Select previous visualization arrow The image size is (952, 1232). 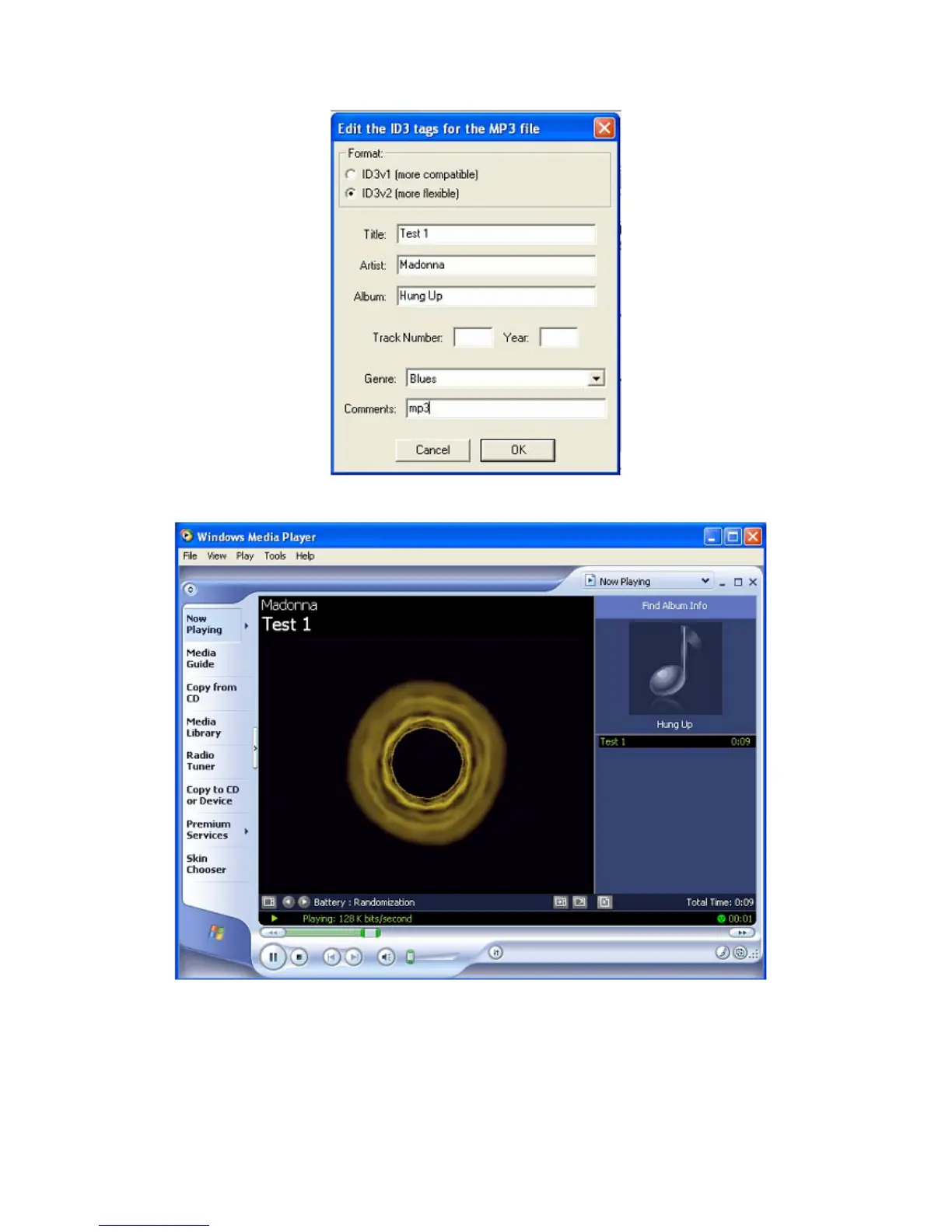pyautogui.click(x=289, y=902)
